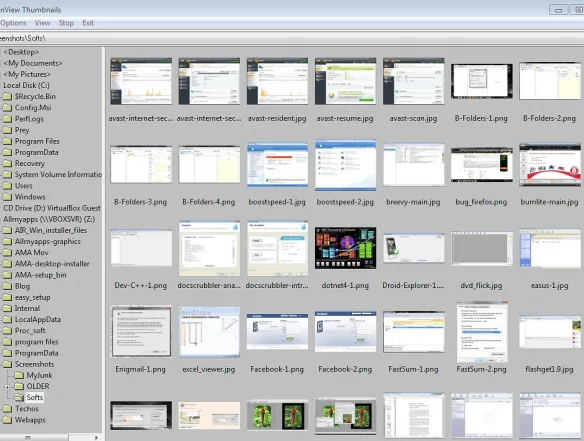Select the dotnet4-1.png thumbnail

[345, 248]
